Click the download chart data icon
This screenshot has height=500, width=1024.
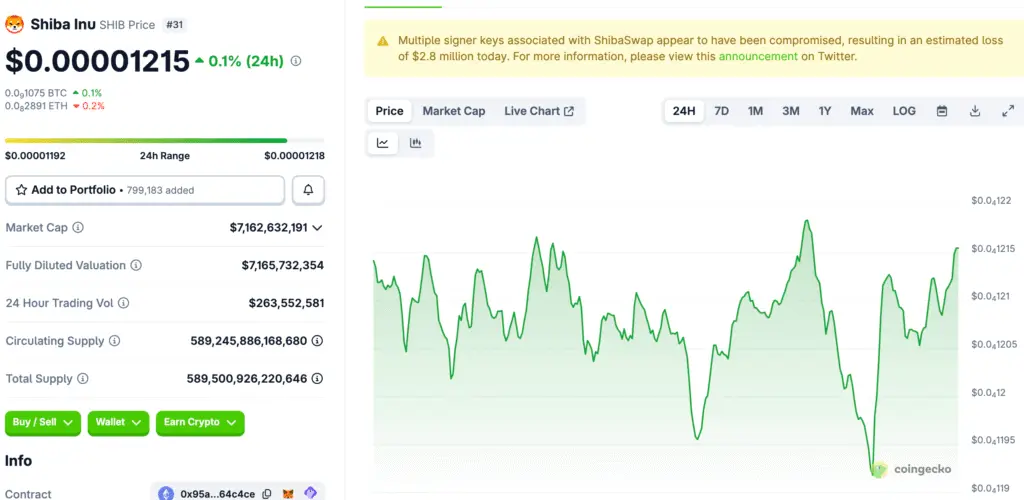pyautogui.click(x=975, y=111)
